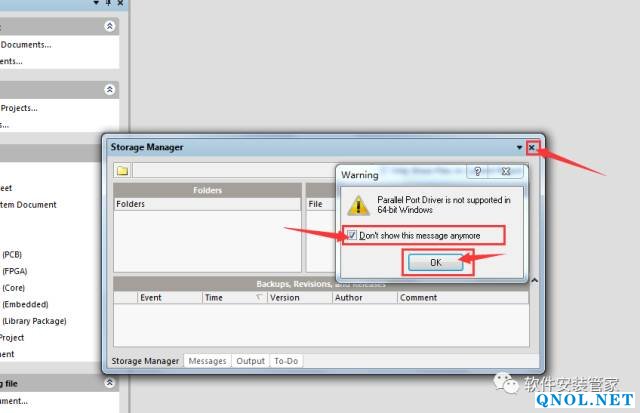Screen dimensions: 640x413
Task: Switch to the Messages tab
Action: click(208, 361)
